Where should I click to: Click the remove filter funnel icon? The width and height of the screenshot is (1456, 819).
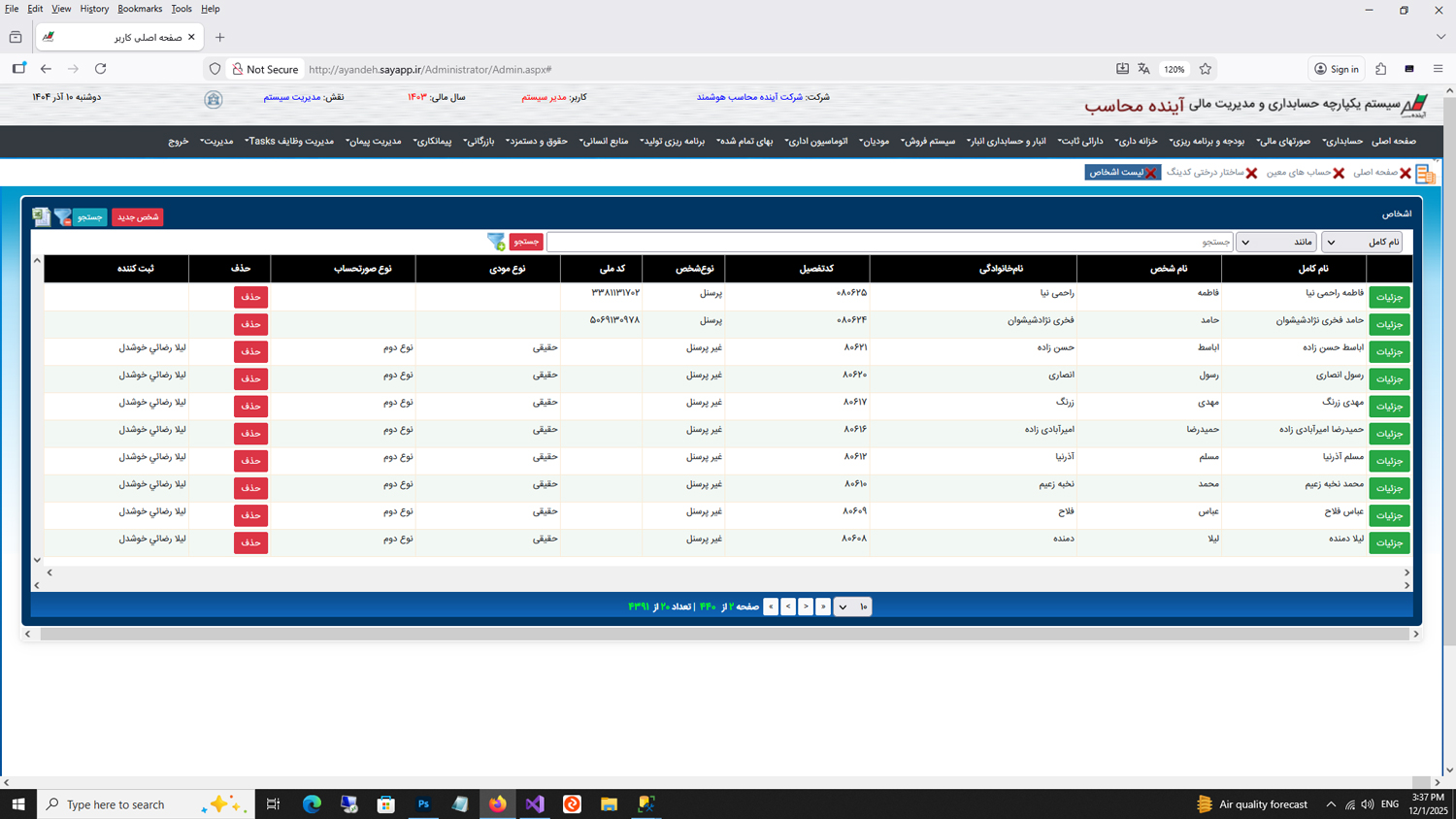(63, 216)
